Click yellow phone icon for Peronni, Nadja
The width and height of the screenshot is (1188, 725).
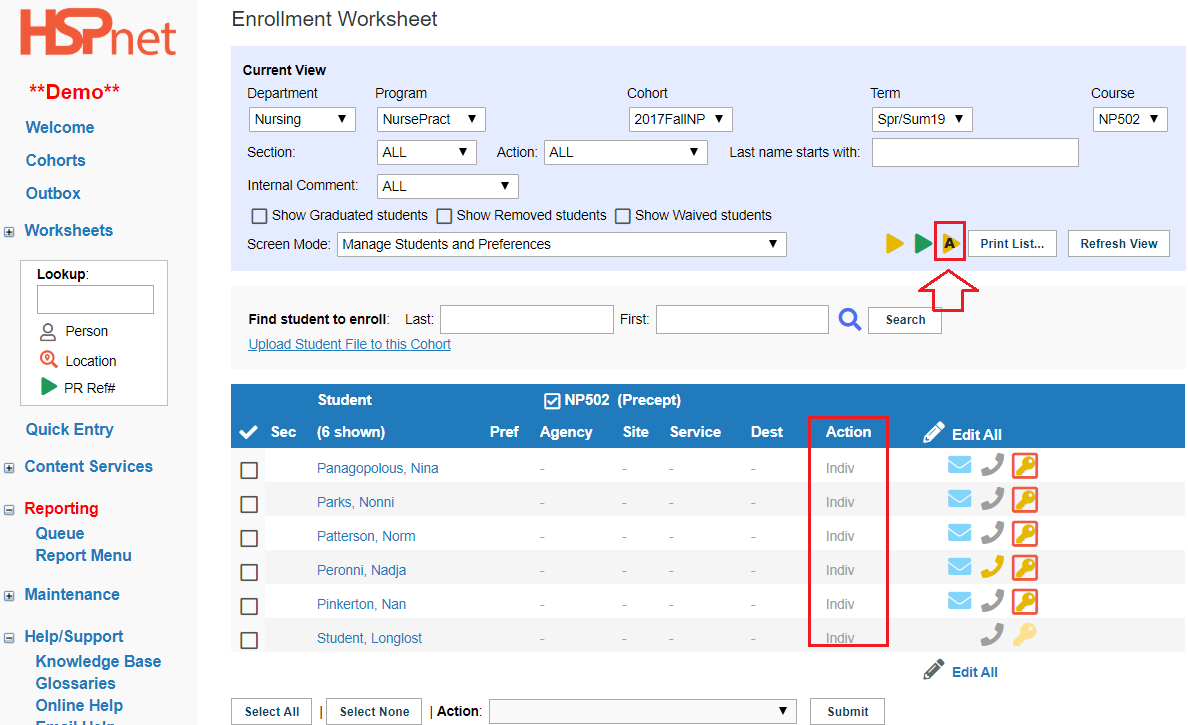[x=992, y=567]
